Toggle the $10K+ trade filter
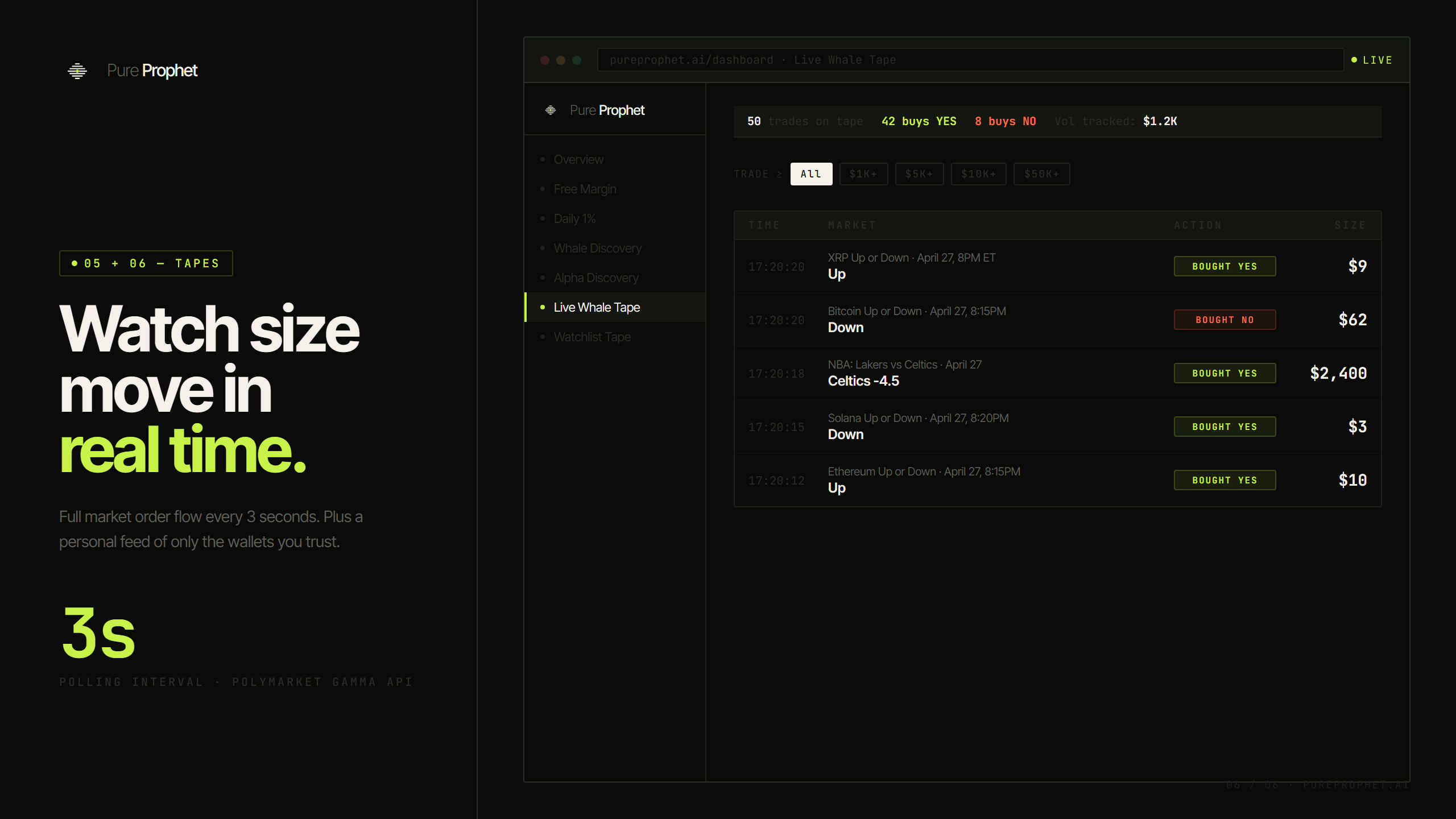Viewport: 1456px width, 819px height. point(978,174)
